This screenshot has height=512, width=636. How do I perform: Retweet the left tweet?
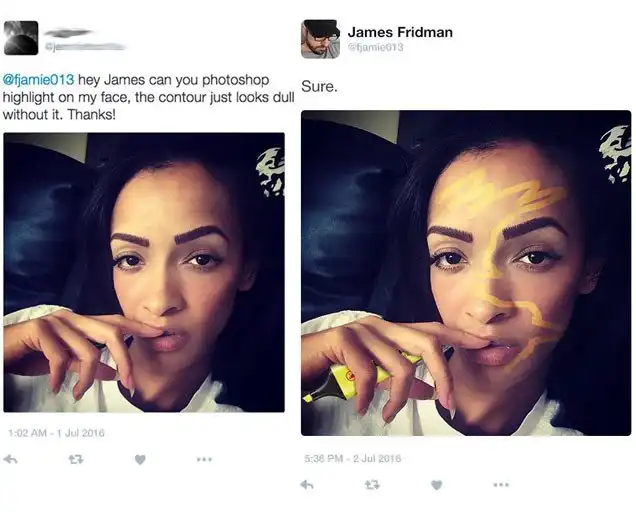pos(76,459)
